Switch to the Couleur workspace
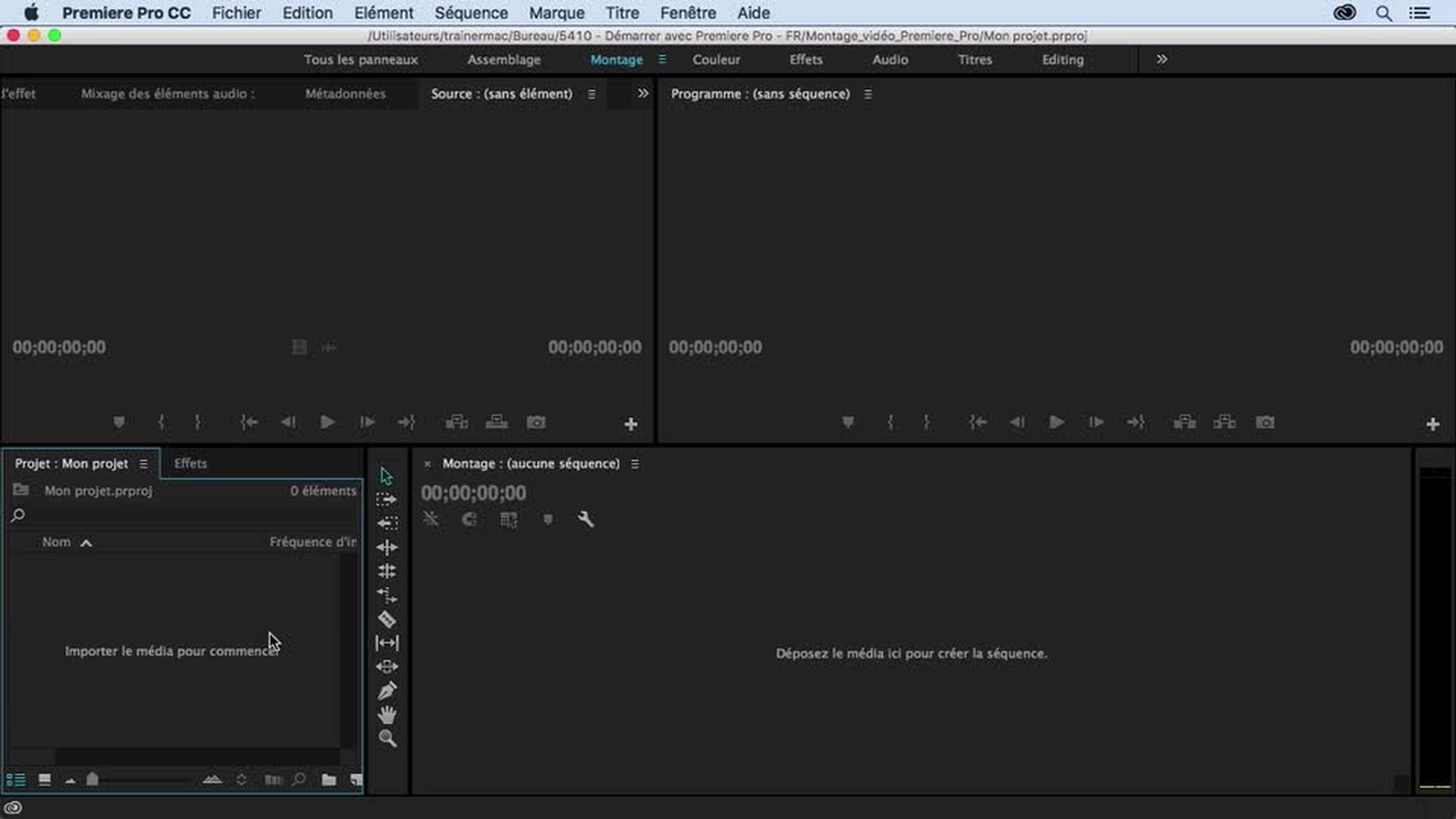The image size is (1456, 819). tap(716, 59)
